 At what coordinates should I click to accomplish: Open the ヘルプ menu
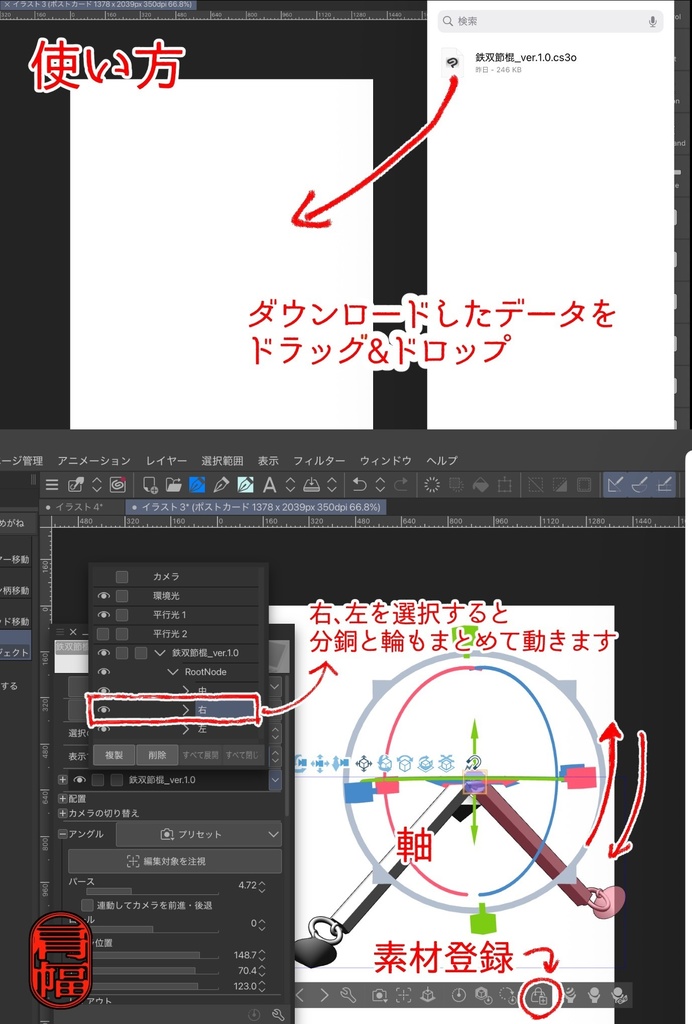[x=442, y=461]
